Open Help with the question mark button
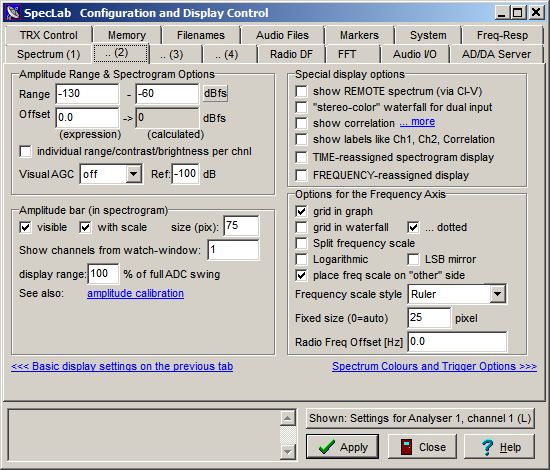 coord(499,447)
